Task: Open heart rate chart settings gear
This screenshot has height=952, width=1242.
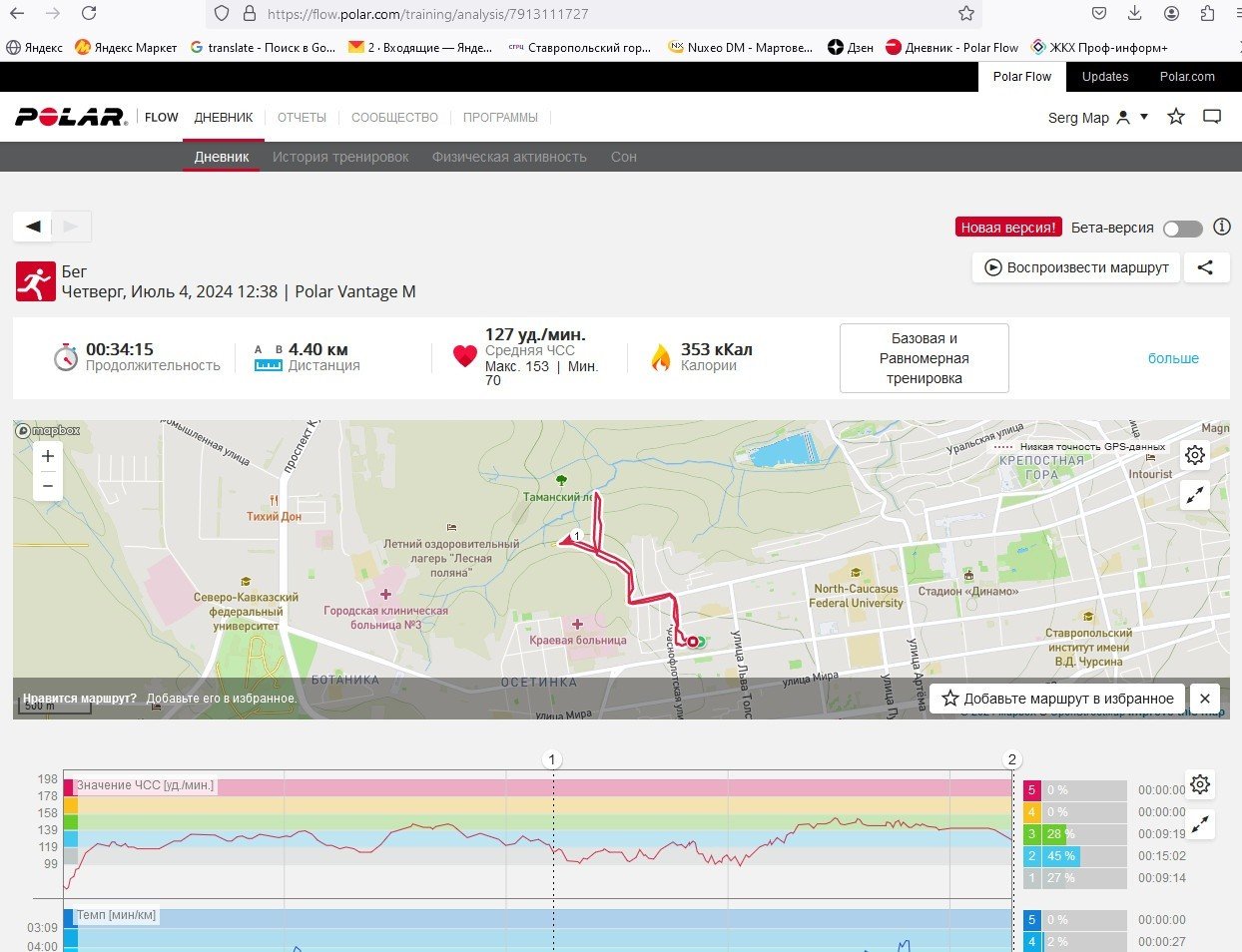Action: point(1200,784)
